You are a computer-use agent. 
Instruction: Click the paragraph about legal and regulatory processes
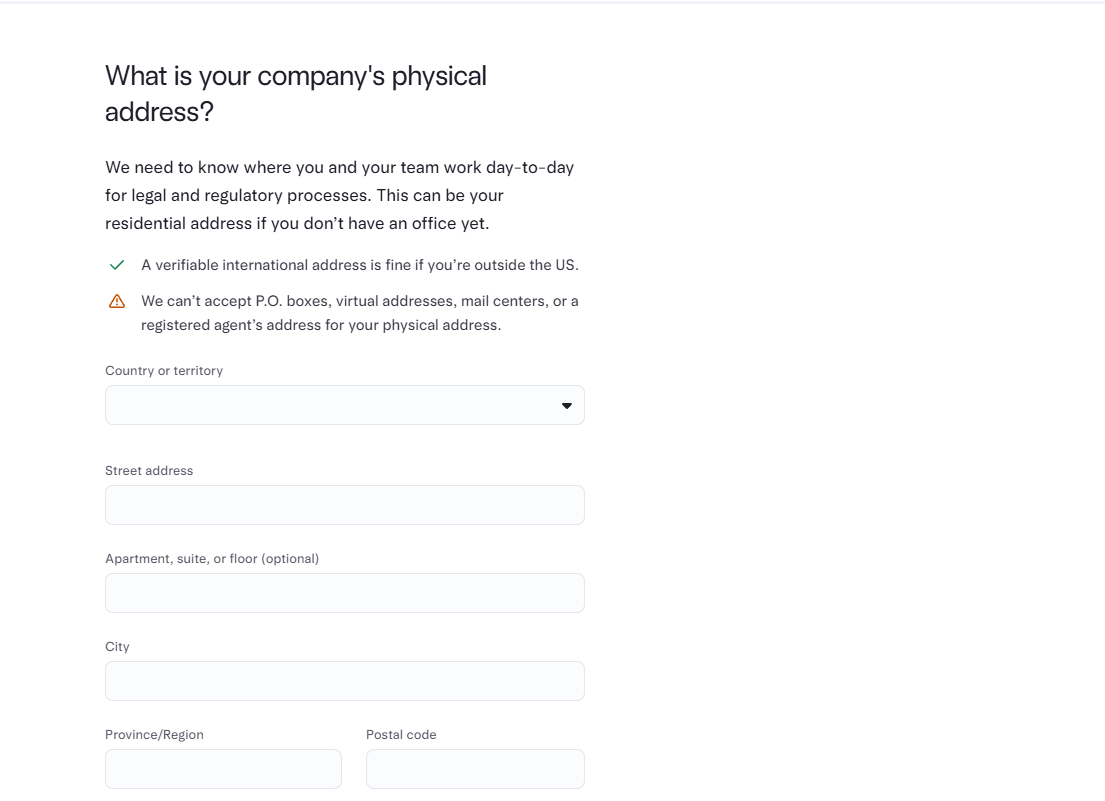click(340, 195)
